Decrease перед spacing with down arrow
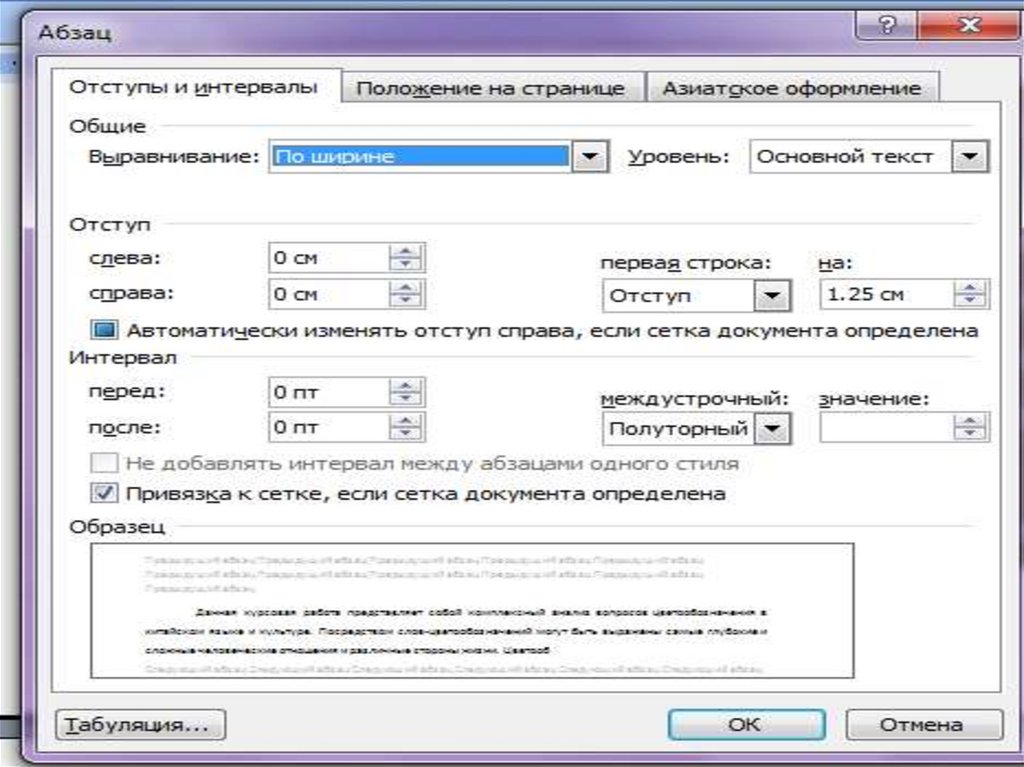 click(x=406, y=399)
